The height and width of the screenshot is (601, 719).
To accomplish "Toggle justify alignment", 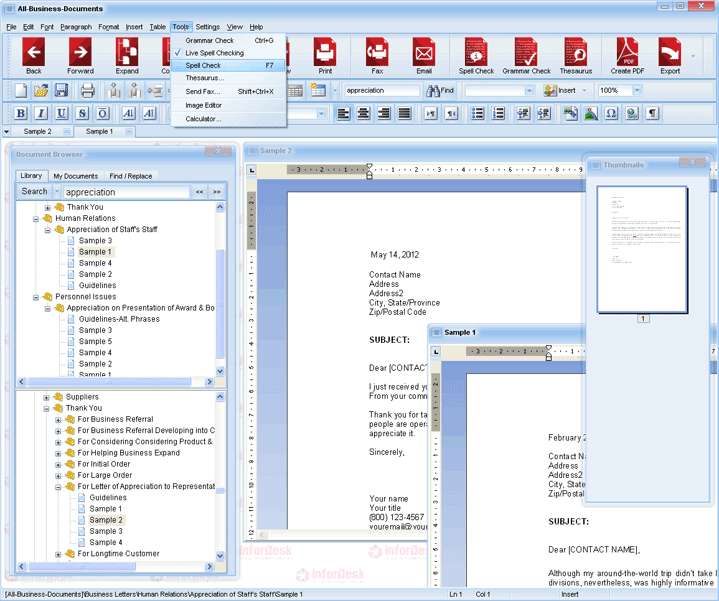I will coord(404,113).
